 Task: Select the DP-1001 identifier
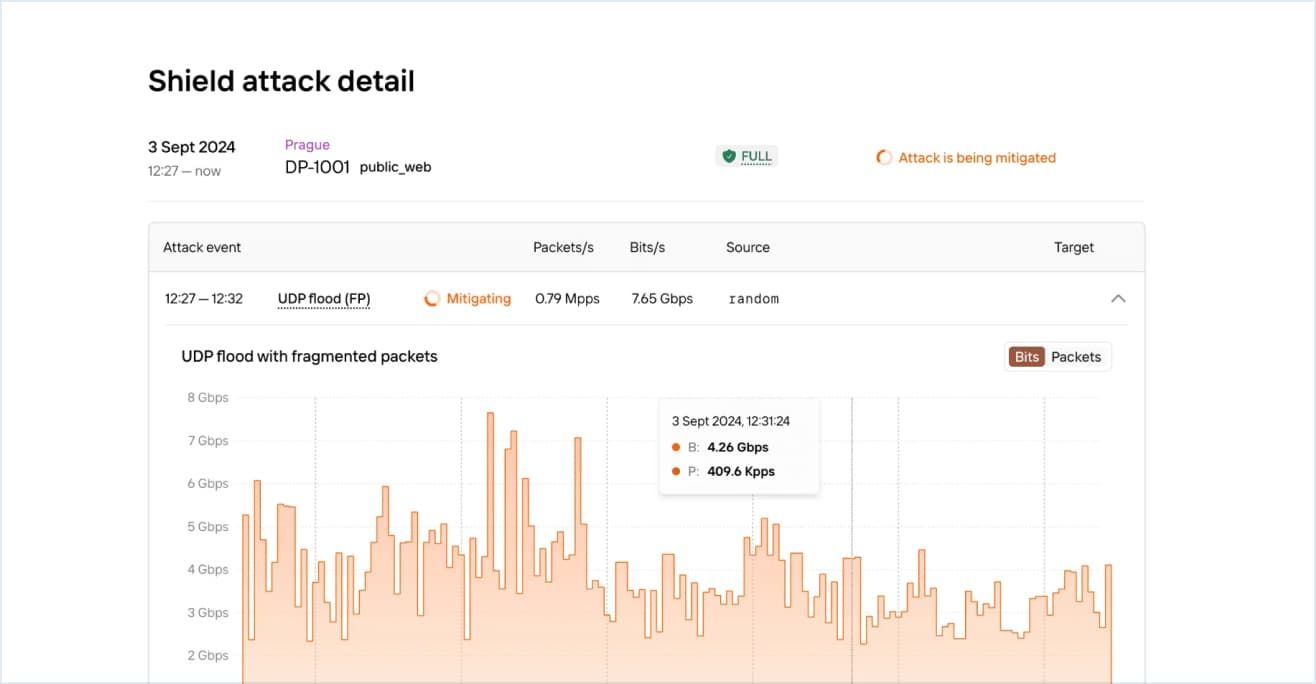pos(317,167)
